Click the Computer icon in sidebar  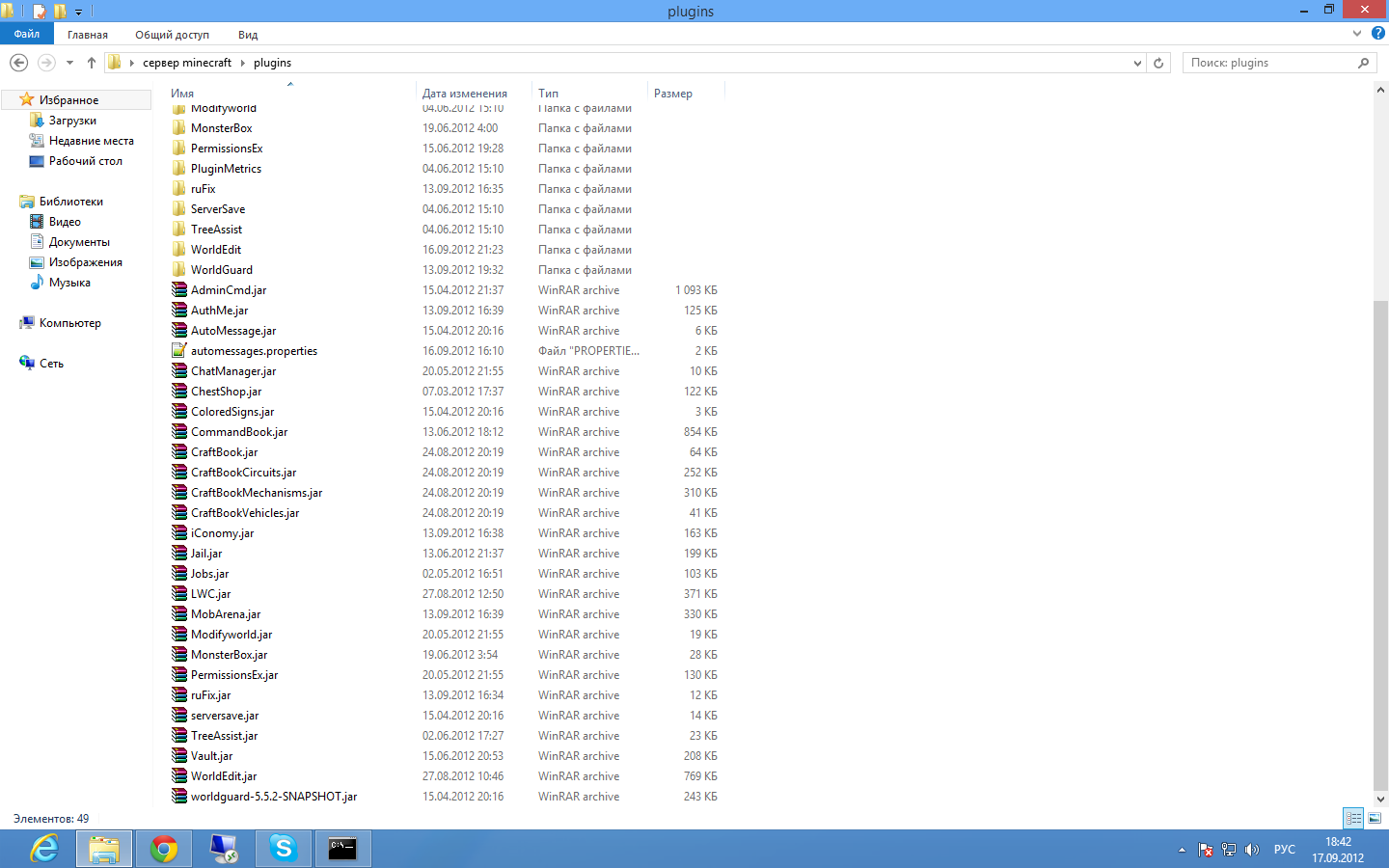(x=27, y=323)
